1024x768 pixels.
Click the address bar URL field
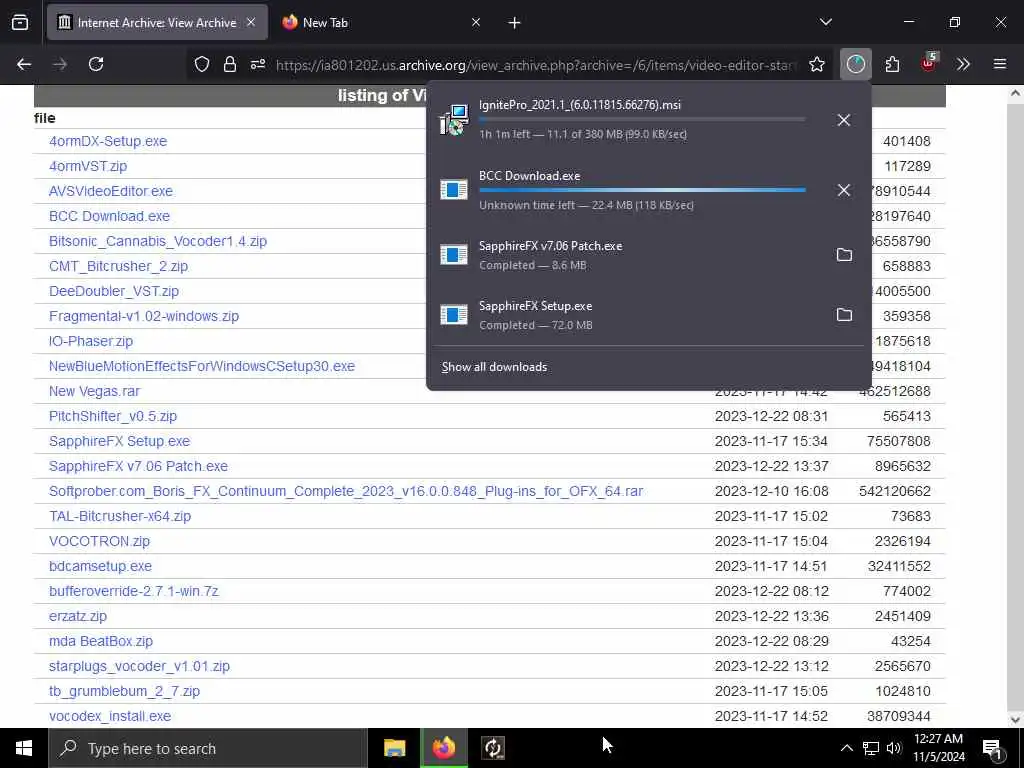coord(536,65)
